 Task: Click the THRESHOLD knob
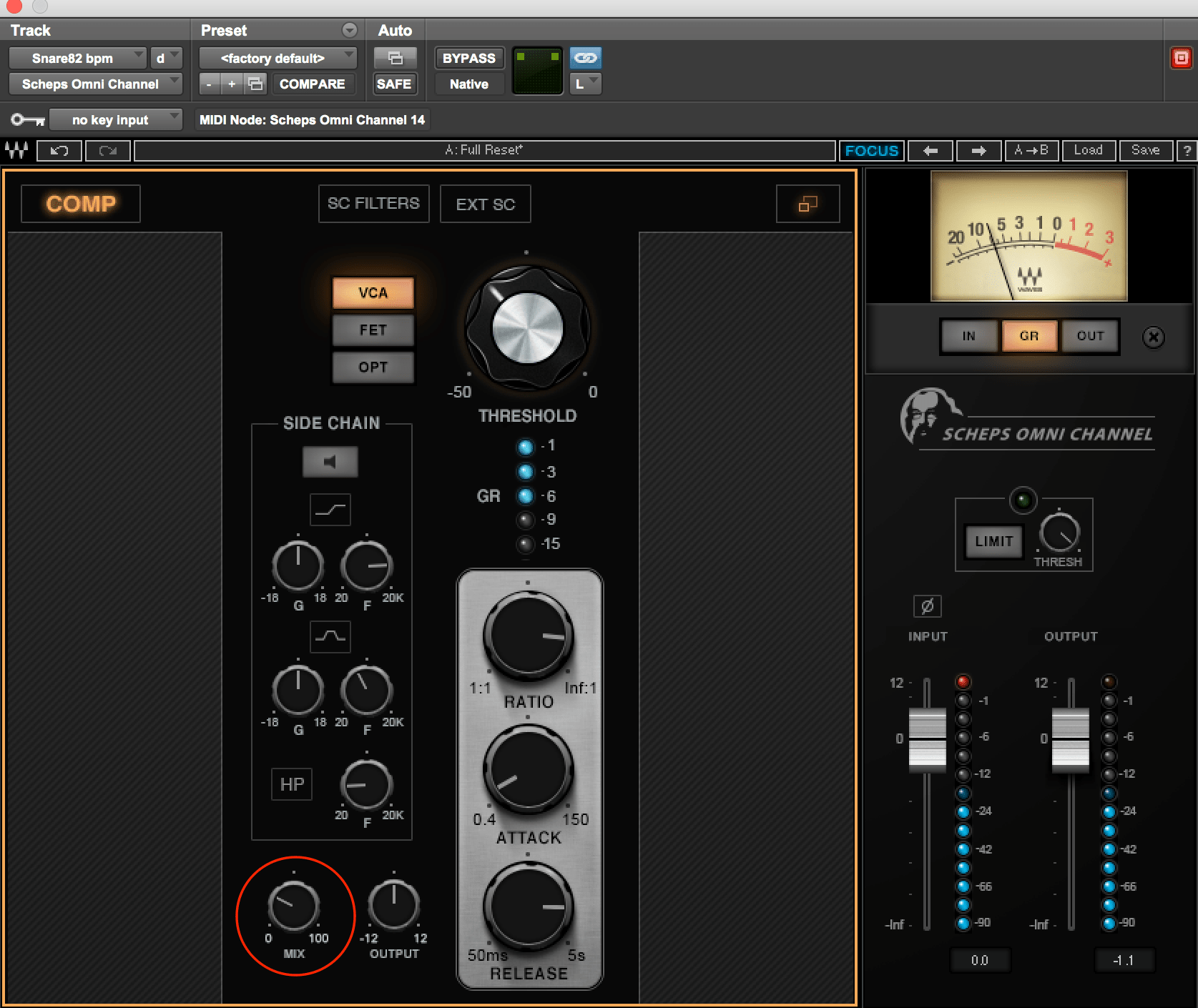528,329
